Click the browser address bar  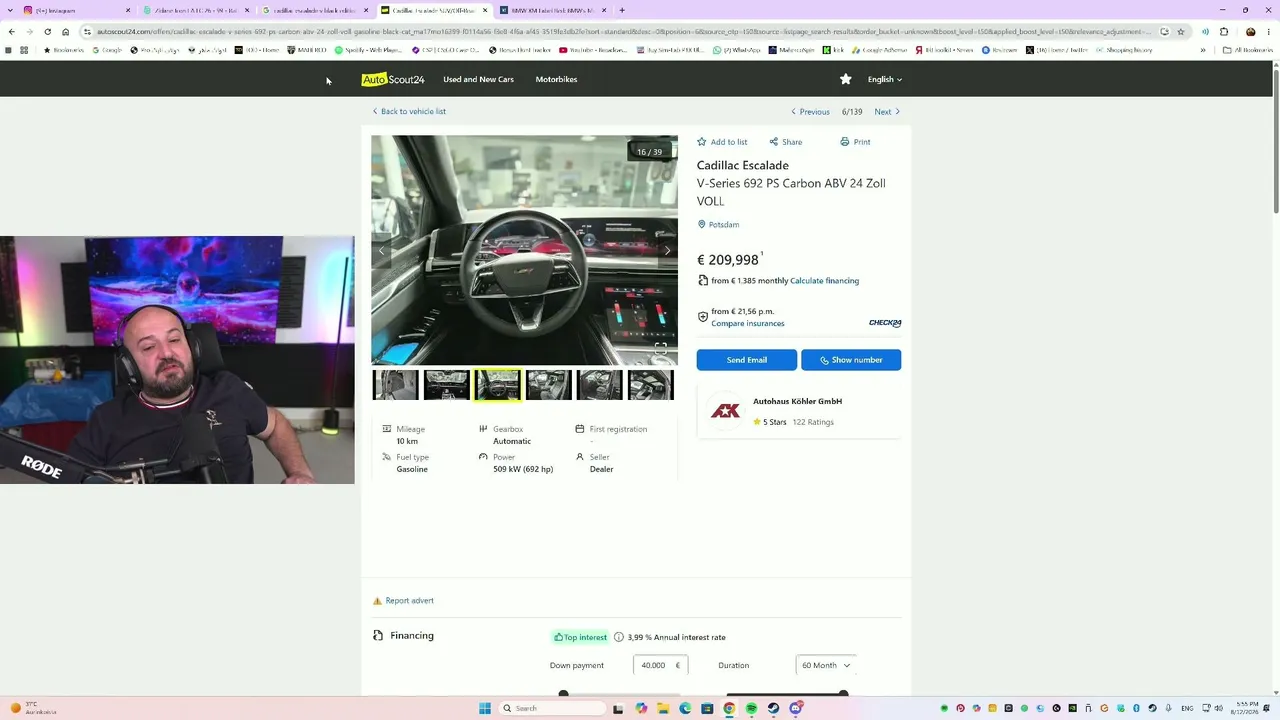(620, 32)
